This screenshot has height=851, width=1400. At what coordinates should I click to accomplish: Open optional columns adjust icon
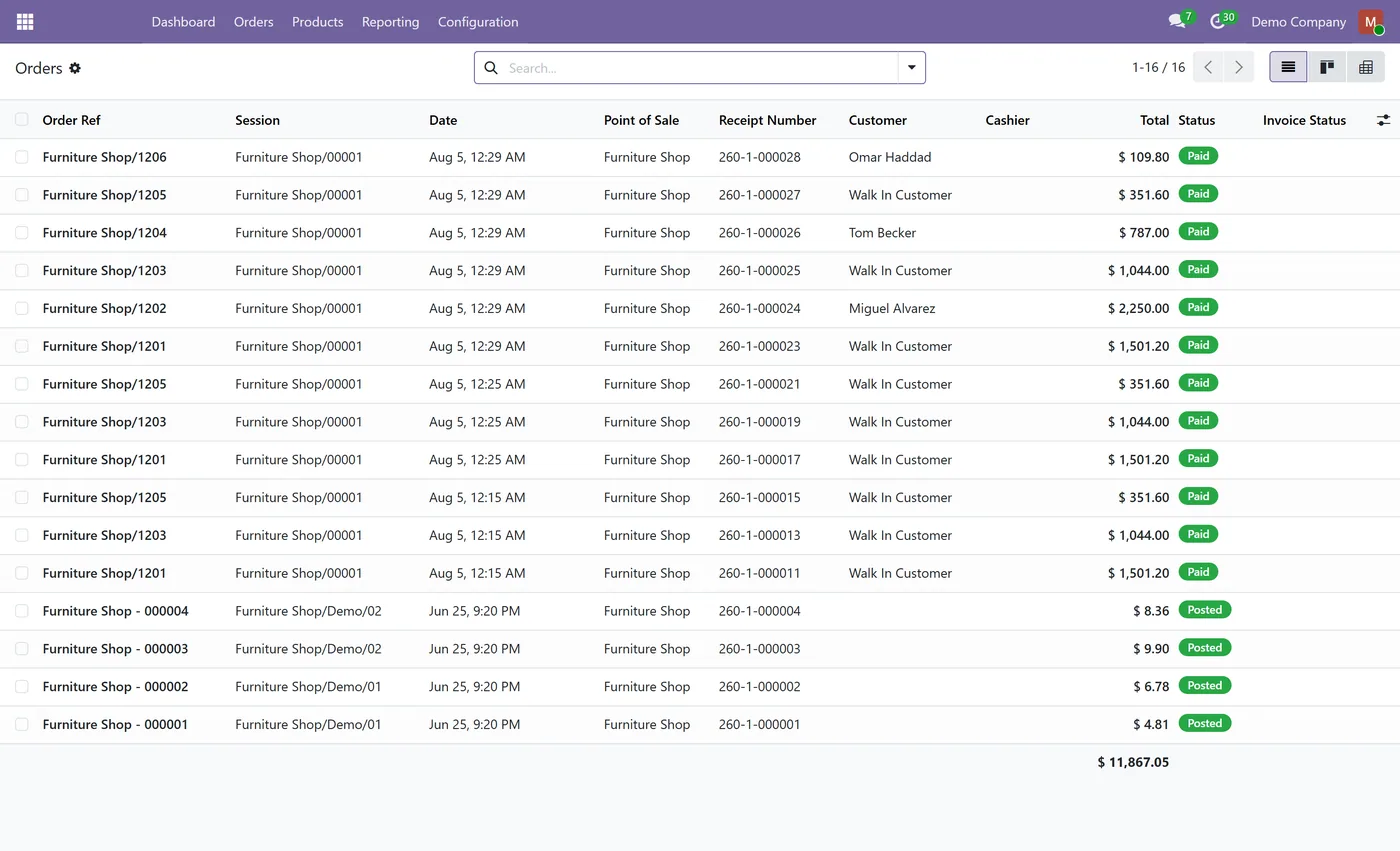point(1383,120)
